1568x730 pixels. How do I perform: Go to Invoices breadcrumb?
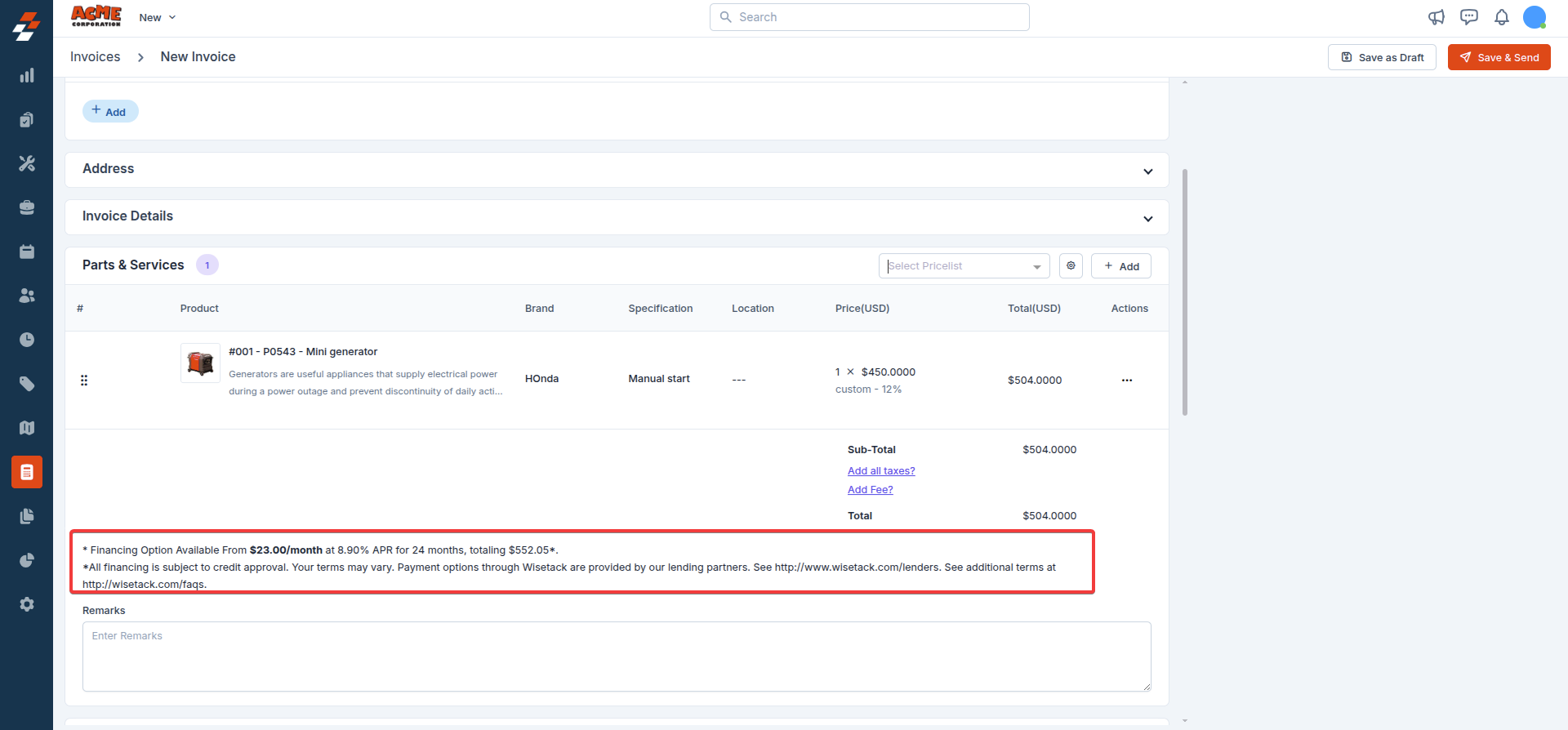95,57
